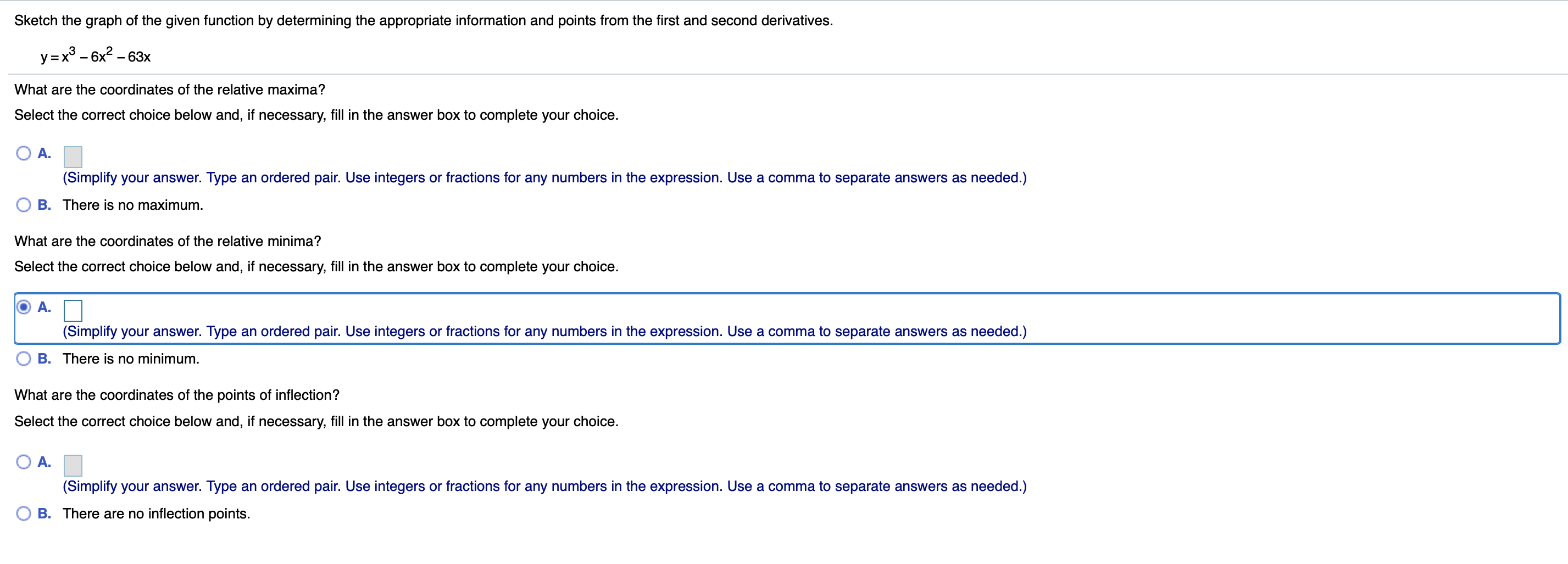Click the inflection points answer input box
The width and height of the screenshot is (1568, 564).
coord(73,466)
